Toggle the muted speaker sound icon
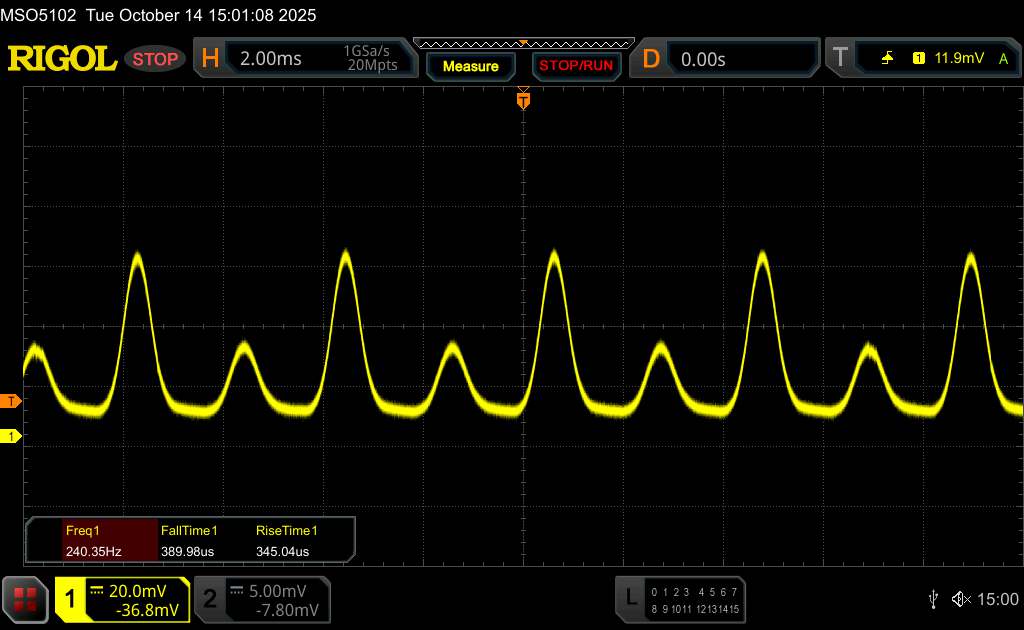Image resolution: width=1024 pixels, height=630 pixels. (x=961, y=599)
